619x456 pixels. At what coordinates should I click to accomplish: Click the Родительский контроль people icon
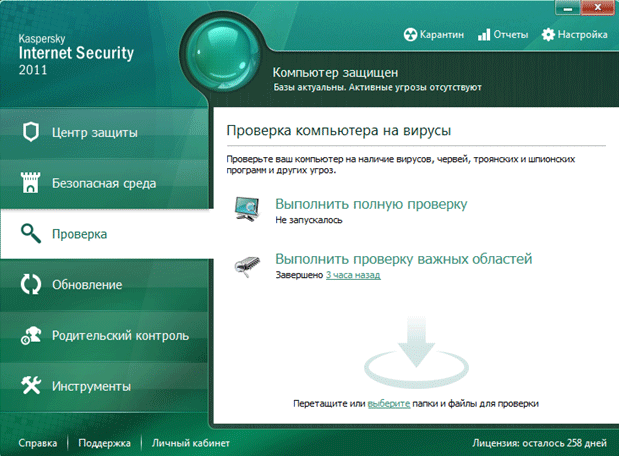31,336
